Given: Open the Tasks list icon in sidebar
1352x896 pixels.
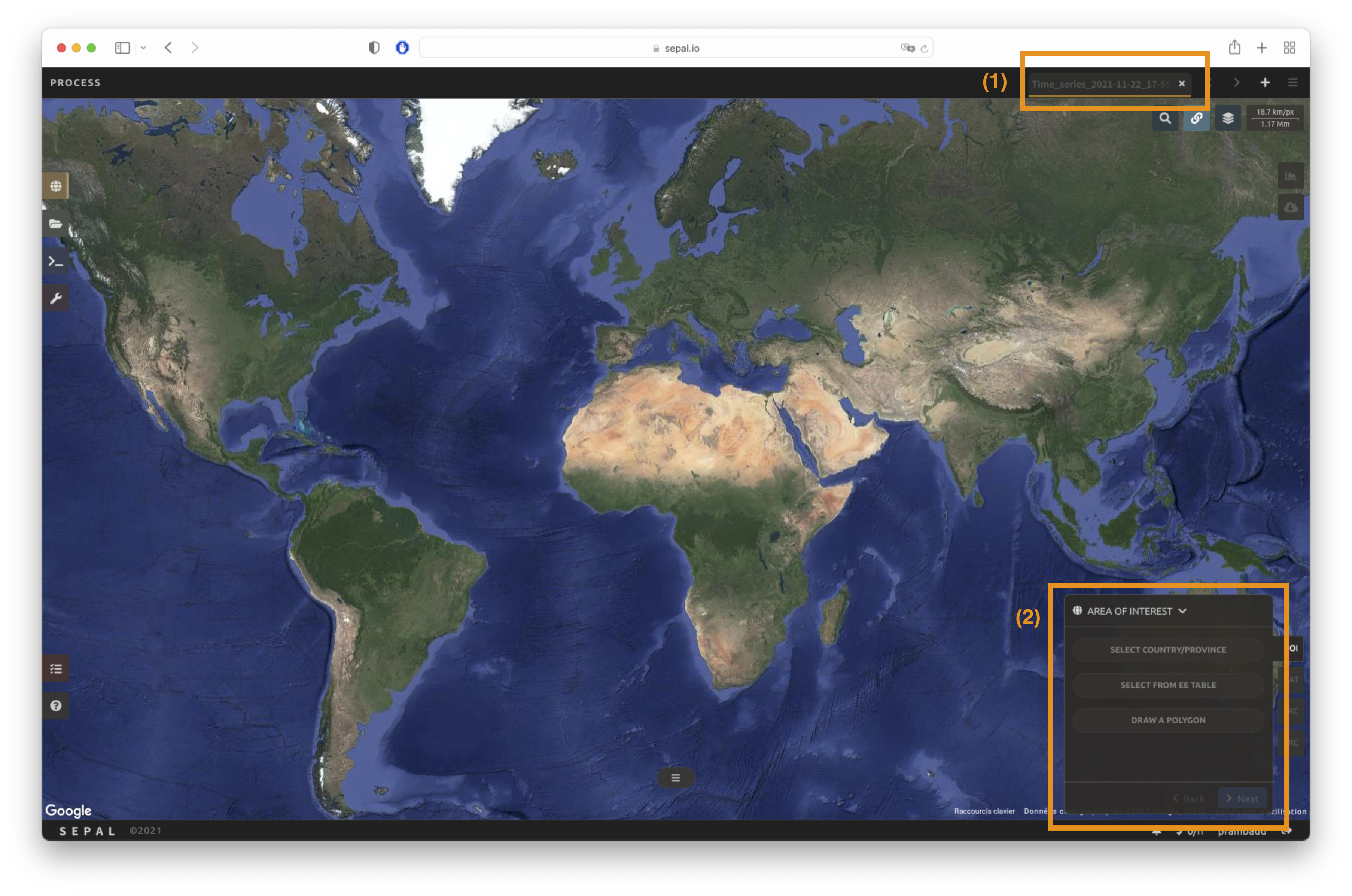Looking at the screenshot, I should pyautogui.click(x=55, y=668).
